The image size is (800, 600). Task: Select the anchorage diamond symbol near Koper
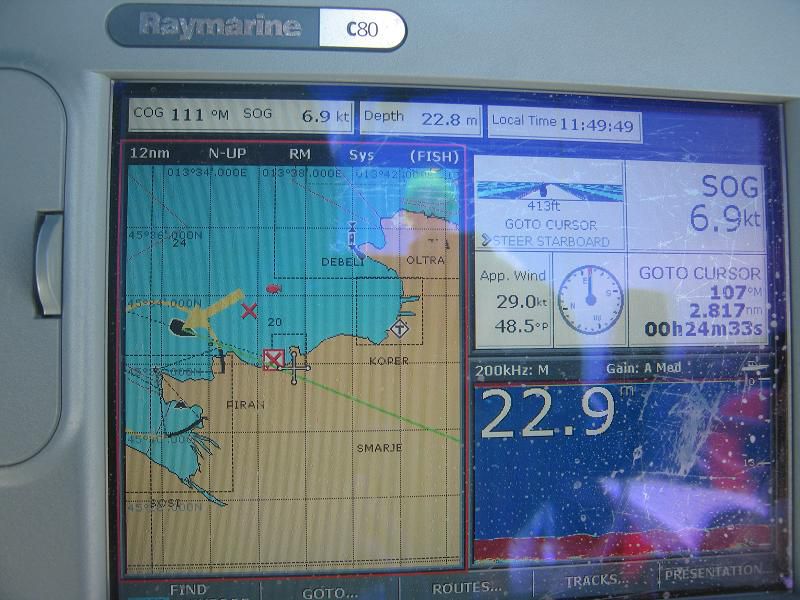coord(400,328)
